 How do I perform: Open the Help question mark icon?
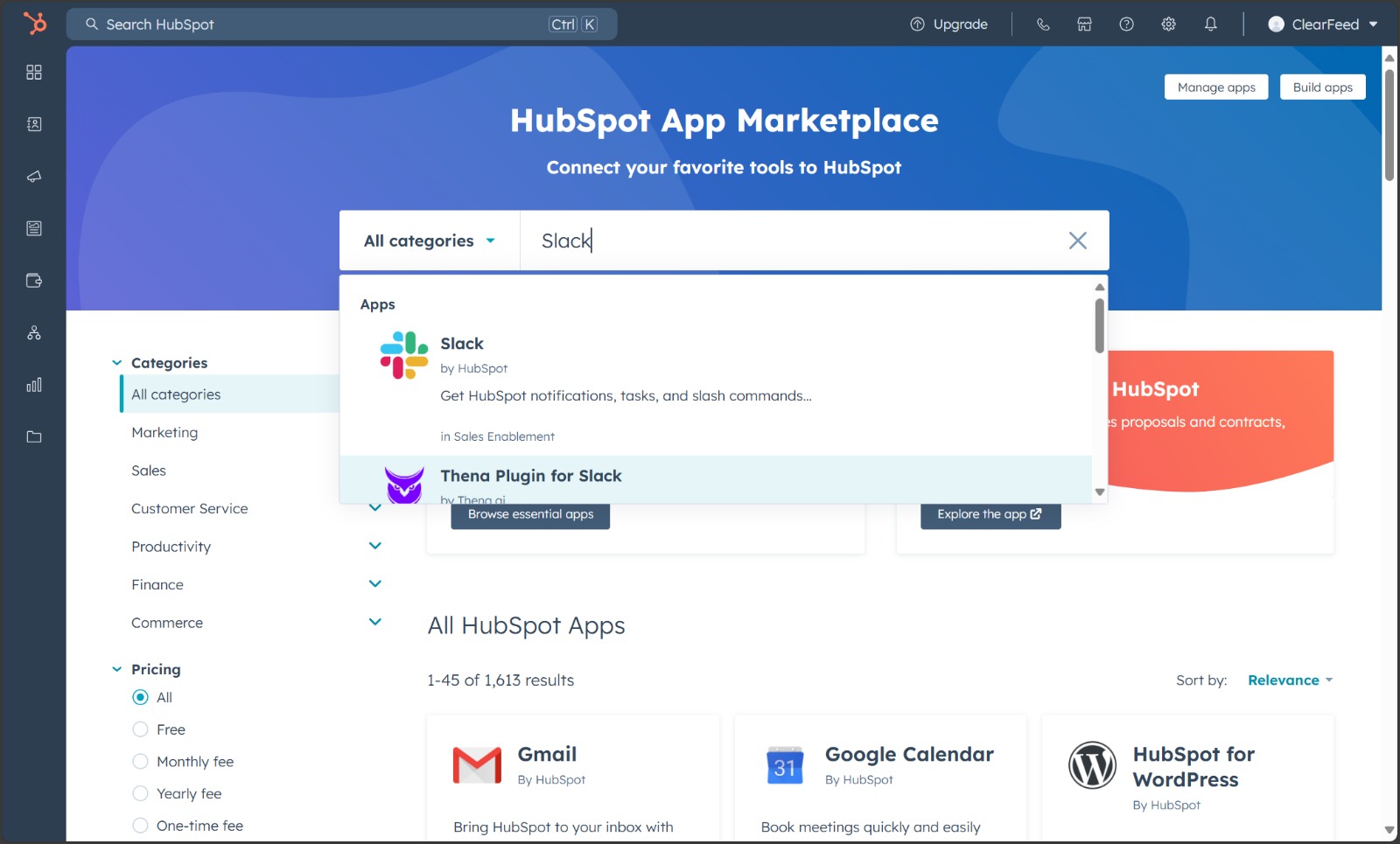pyautogui.click(x=1126, y=24)
